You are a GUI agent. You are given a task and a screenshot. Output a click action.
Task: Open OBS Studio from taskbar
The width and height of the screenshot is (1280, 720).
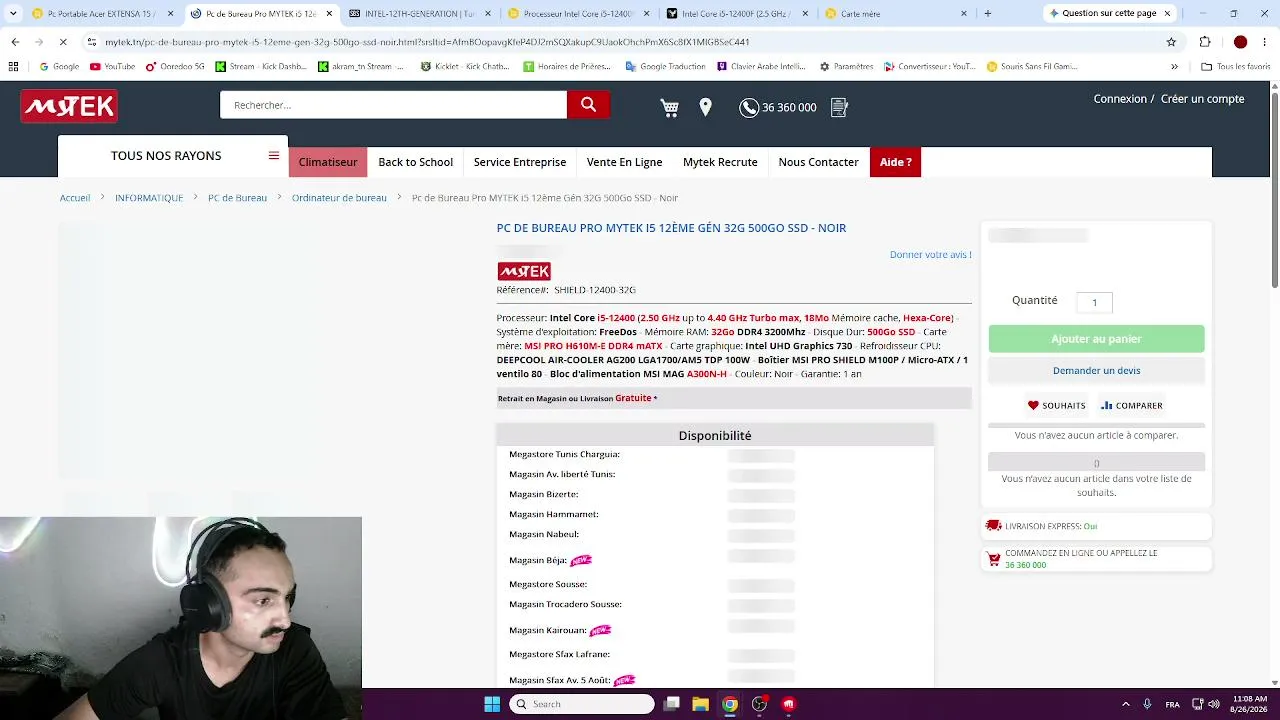tap(759, 704)
